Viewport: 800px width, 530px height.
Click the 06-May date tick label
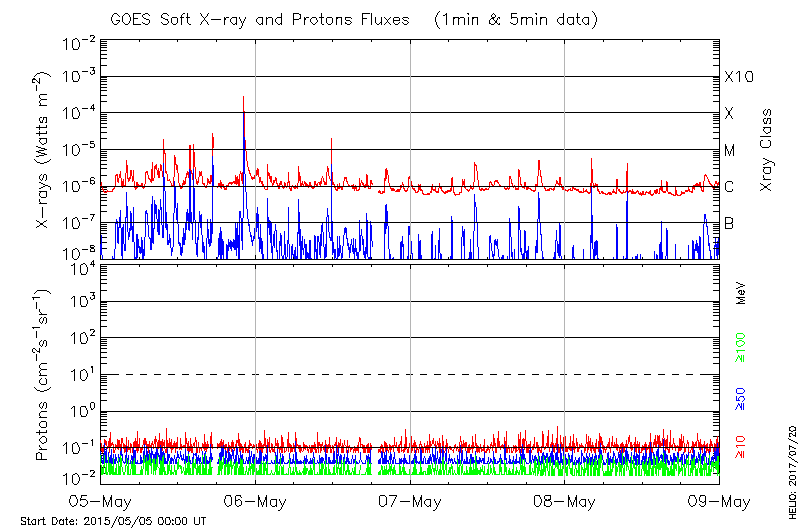255,500
